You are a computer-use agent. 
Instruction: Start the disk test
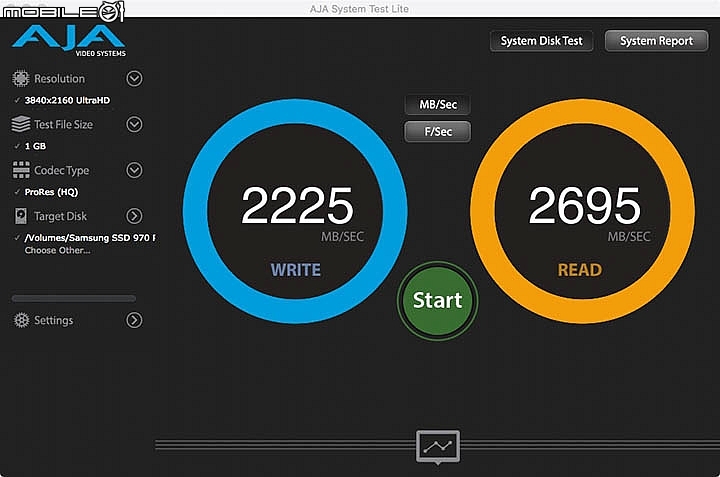pos(438,301)
